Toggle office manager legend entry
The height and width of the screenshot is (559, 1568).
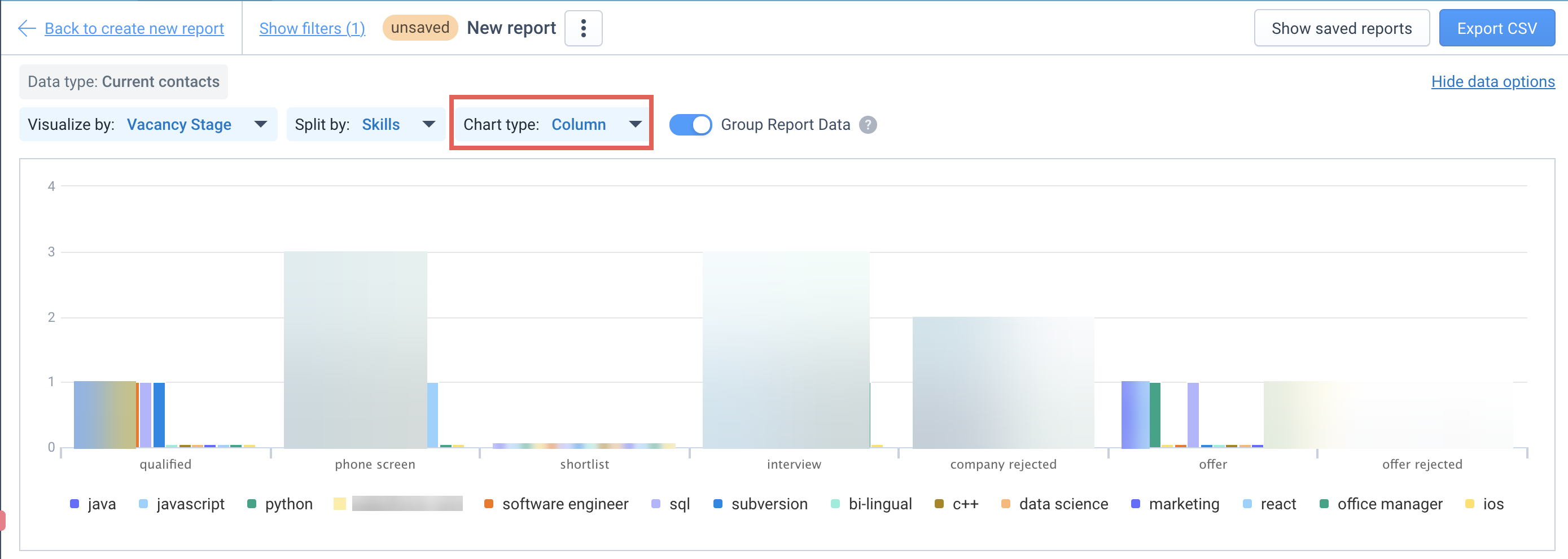pos(1381,504)
